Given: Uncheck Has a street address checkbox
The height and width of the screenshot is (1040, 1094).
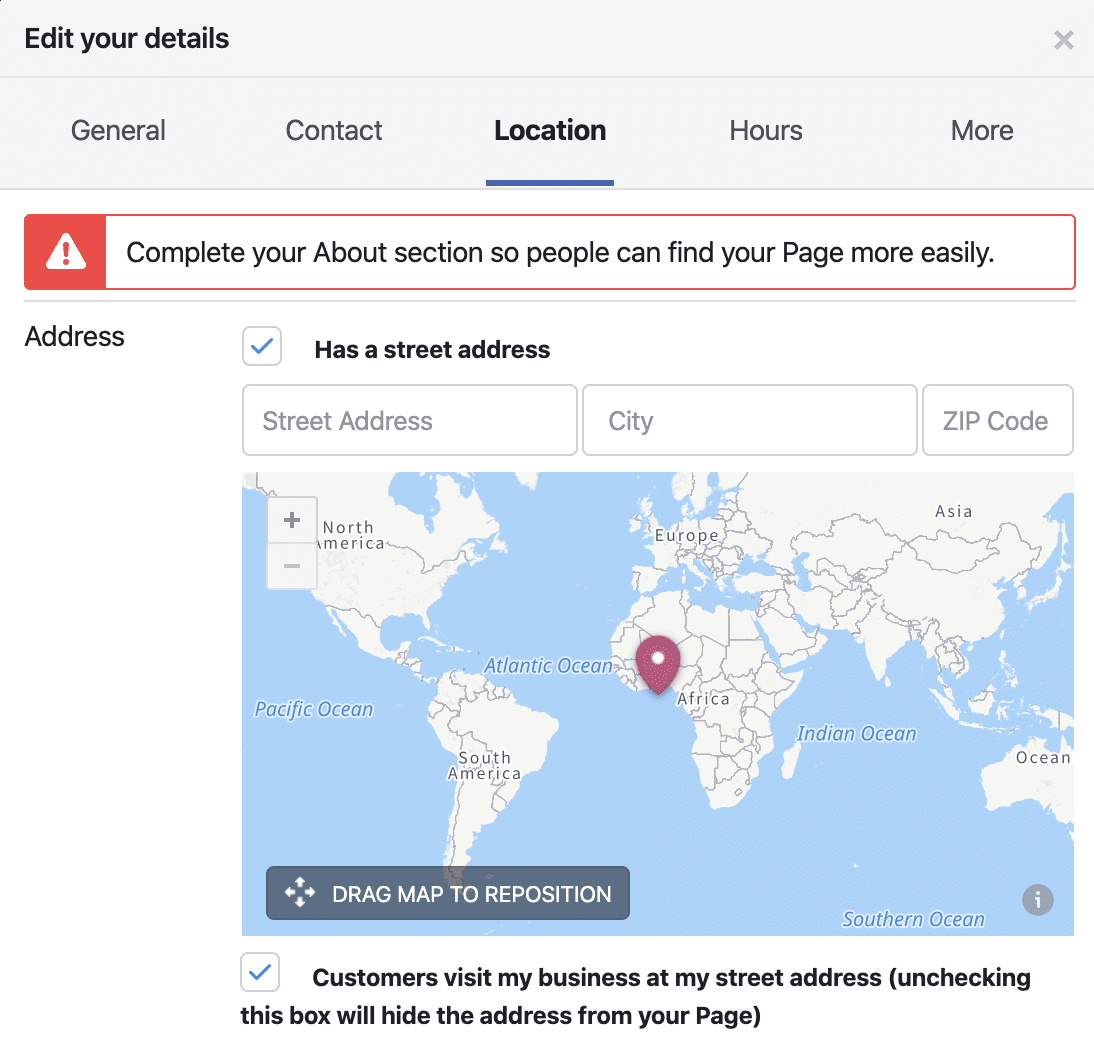Looking at the screenshot, I should tap(262, 347).
